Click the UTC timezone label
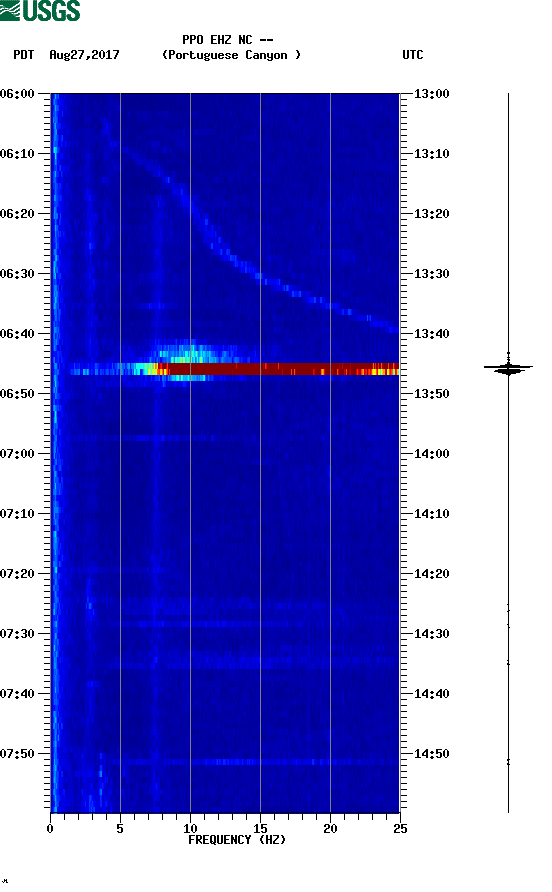This screenshot has width=552, height=892. (x=413, y=55)
